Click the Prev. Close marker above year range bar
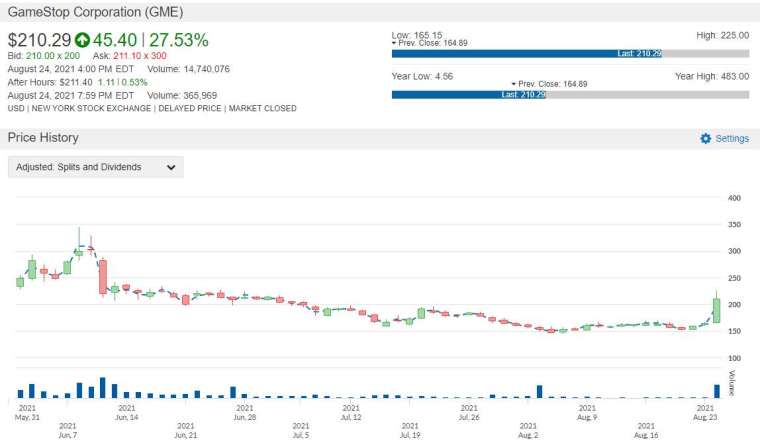The height and width of the screenshot is (445, 760). click(549, 84)
